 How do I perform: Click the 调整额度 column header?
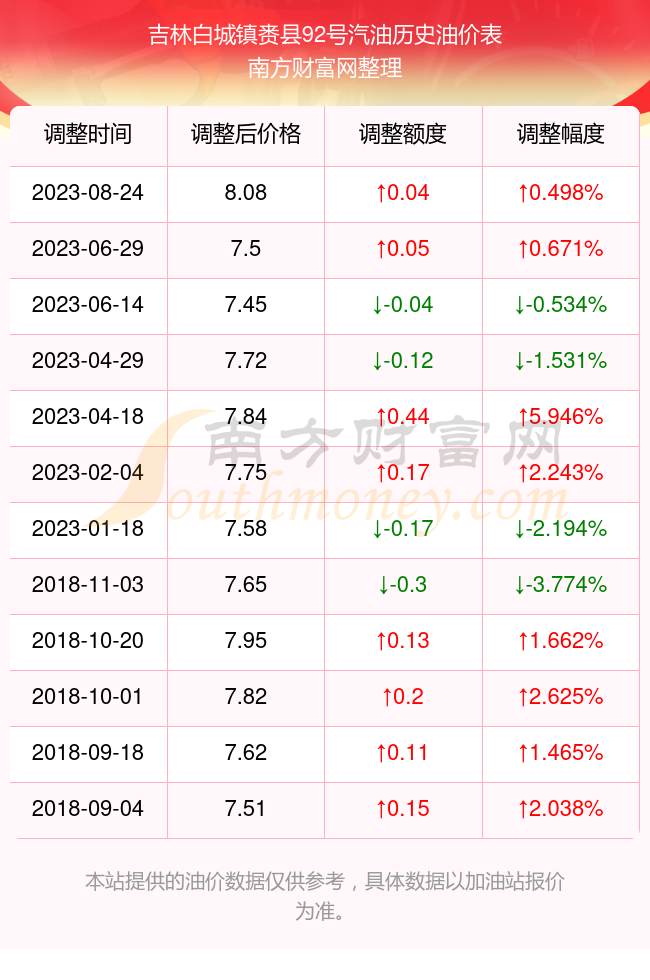click(x=403, y=134)
